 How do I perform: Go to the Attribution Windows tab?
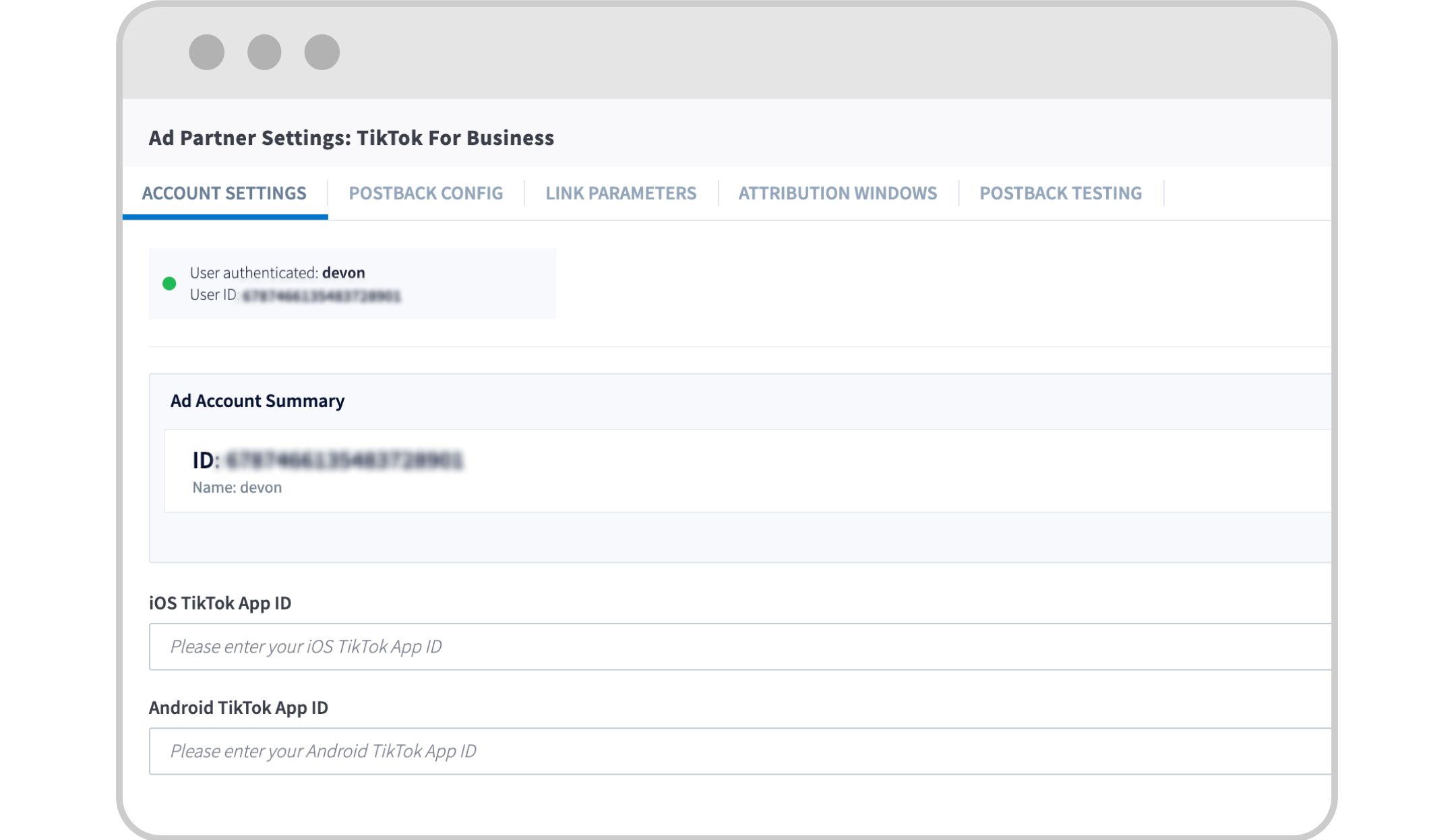837,193
